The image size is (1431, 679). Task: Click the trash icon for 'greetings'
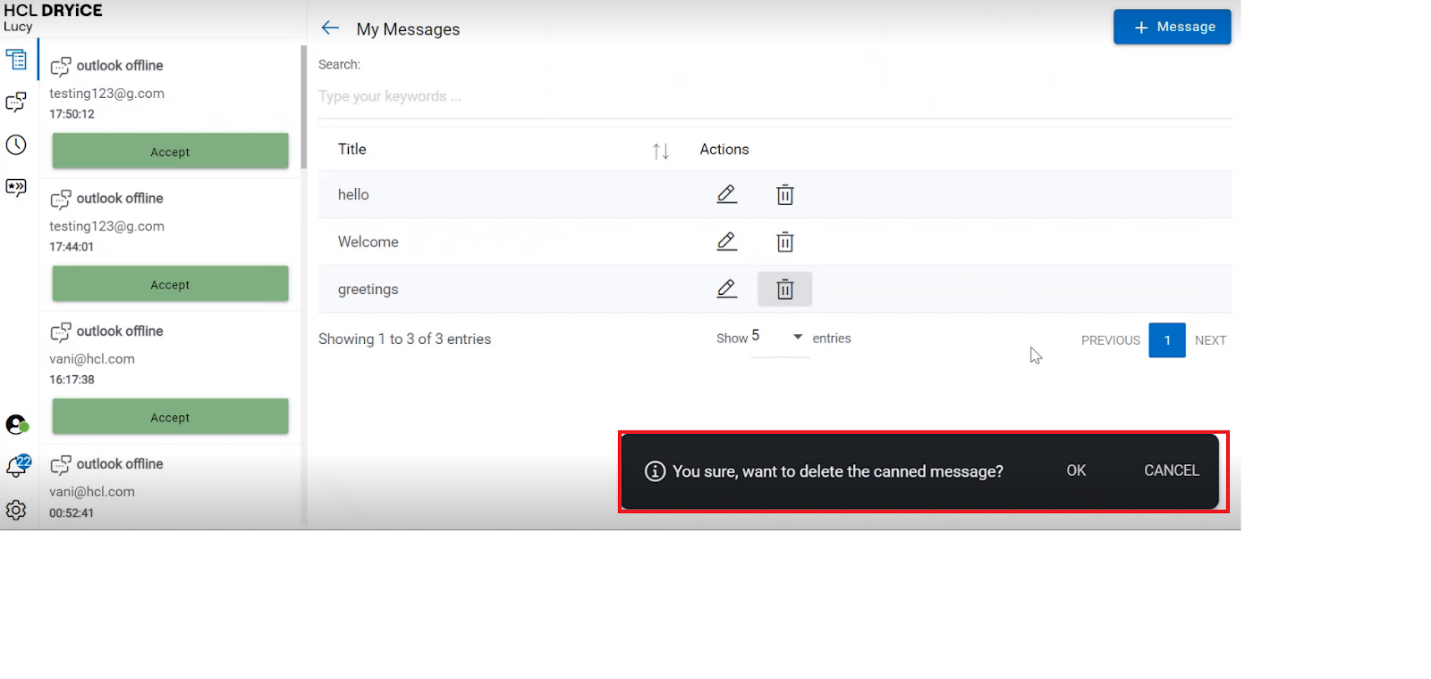[x=785, y=290]
